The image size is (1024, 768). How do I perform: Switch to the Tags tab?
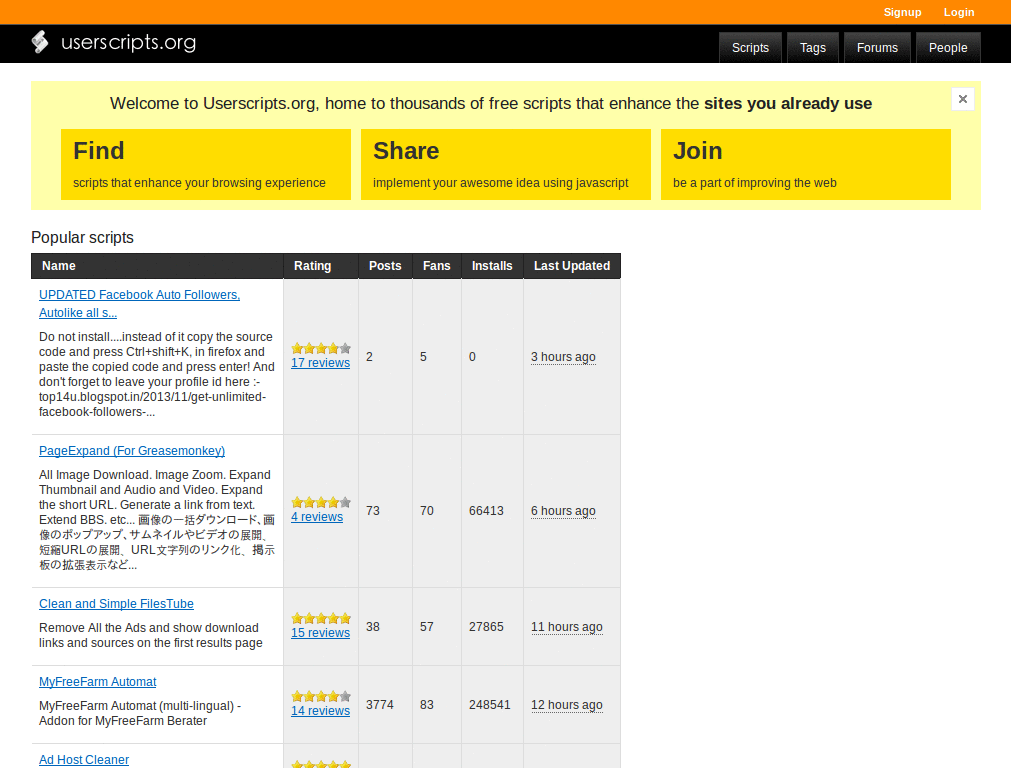(813, 48)
